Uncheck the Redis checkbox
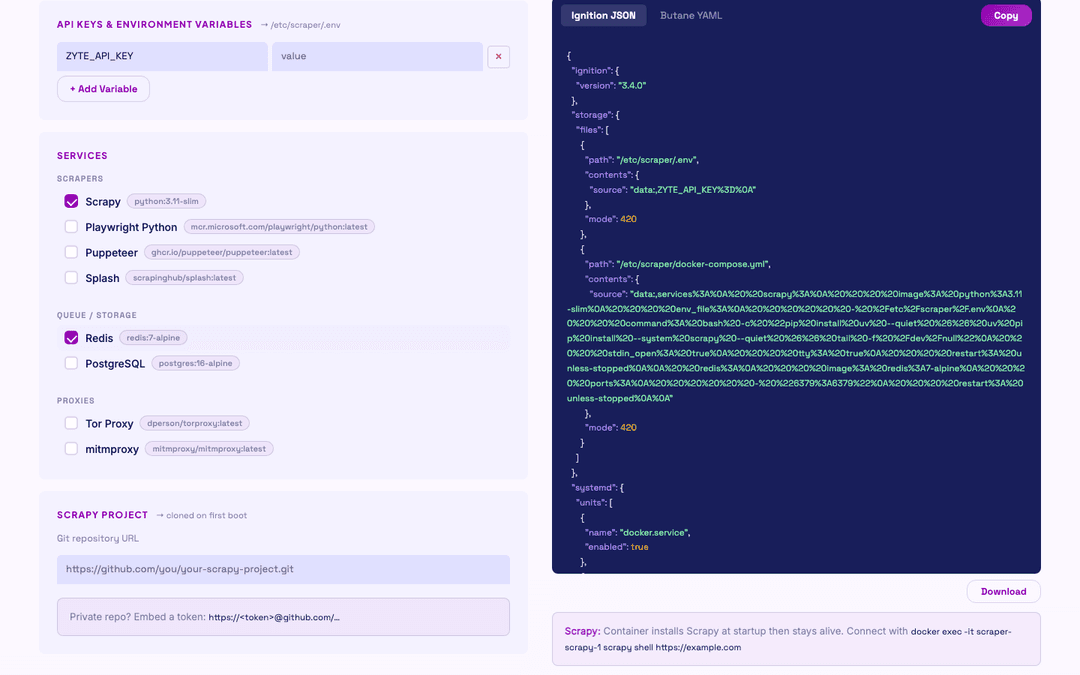Image resolution: width=1080 pixels, height=675 pixels. click(71, 338)
